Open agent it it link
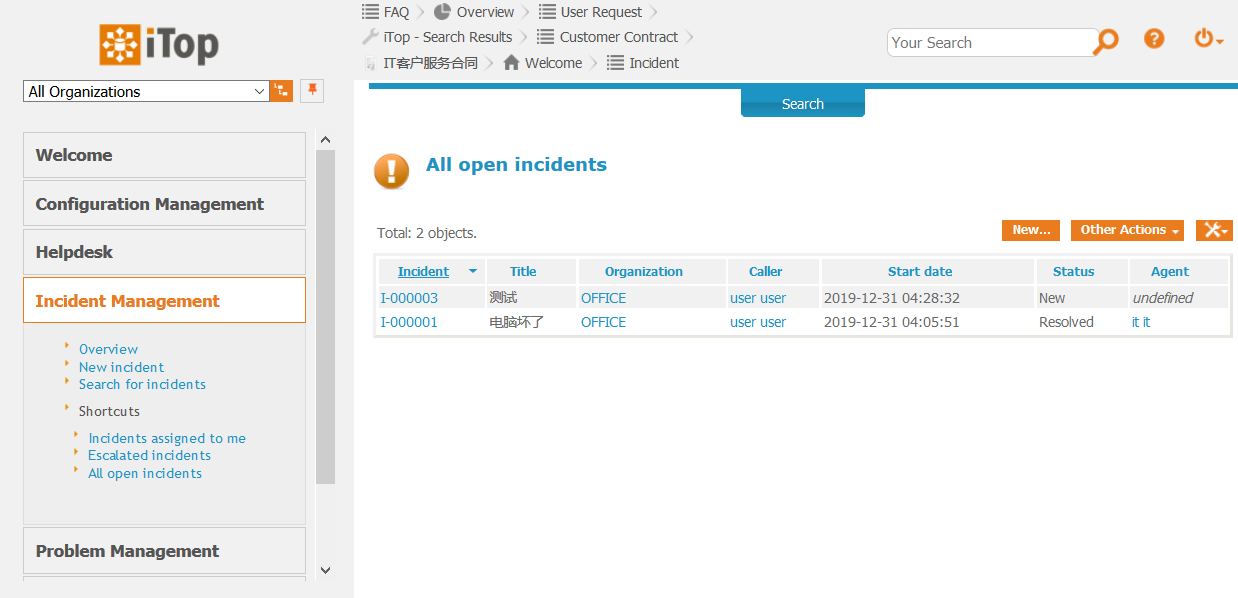This screenshot has height=598, width=1238. point(1141,322)
